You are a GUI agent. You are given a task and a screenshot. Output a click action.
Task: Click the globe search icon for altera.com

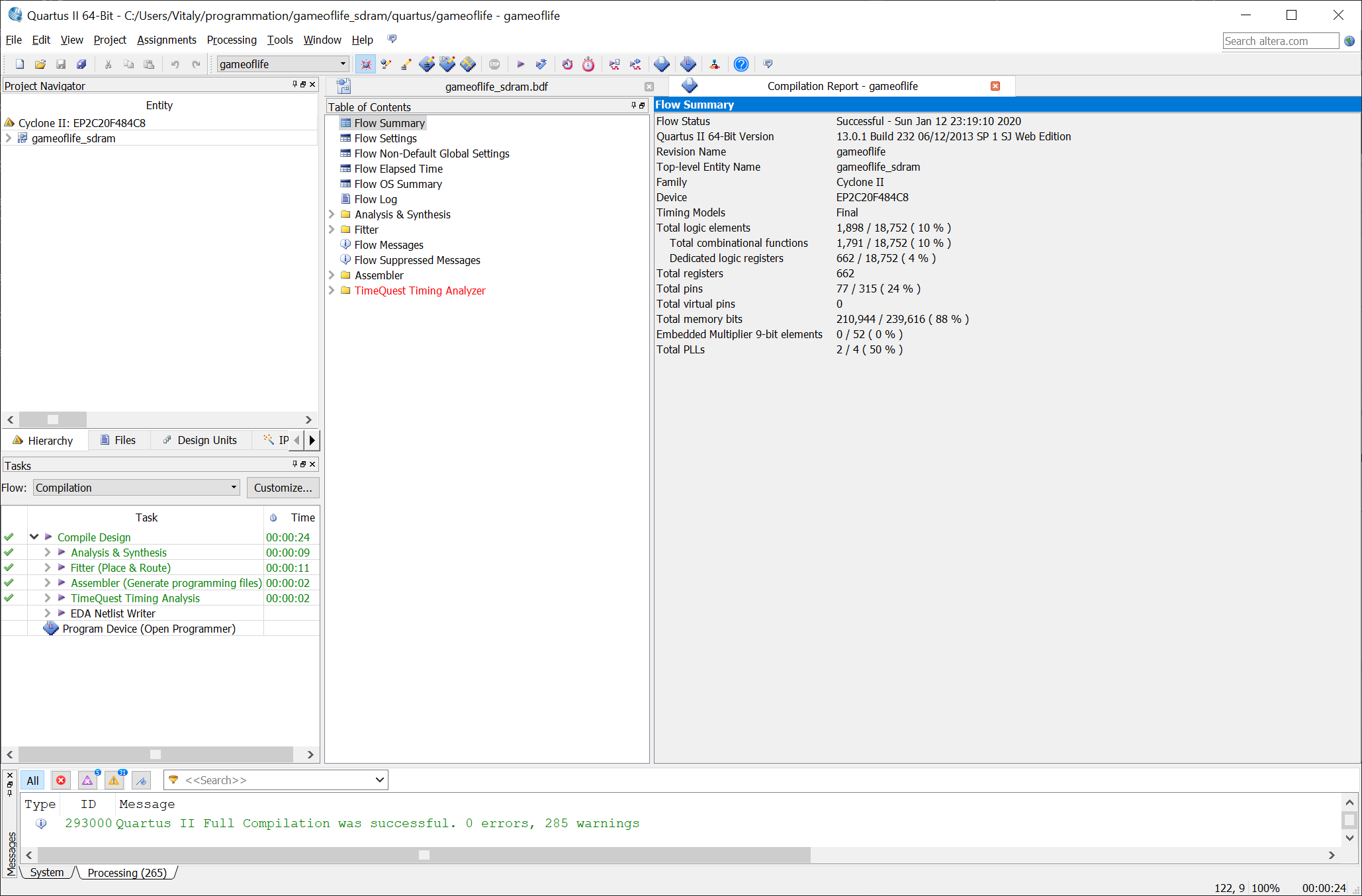tap(1349, 41)
